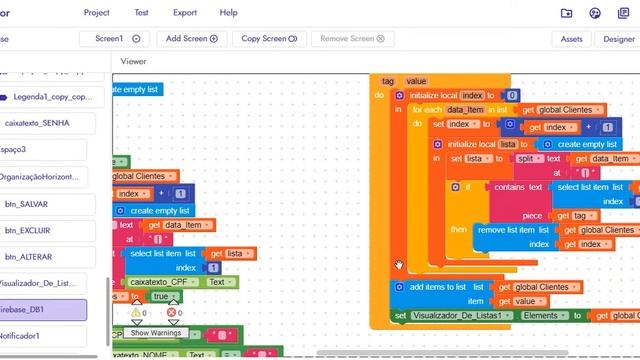Click the gear icon on the left create empty list block
Image resolution: width=640 pixels, height=360 pixels.
coord(120,211)
